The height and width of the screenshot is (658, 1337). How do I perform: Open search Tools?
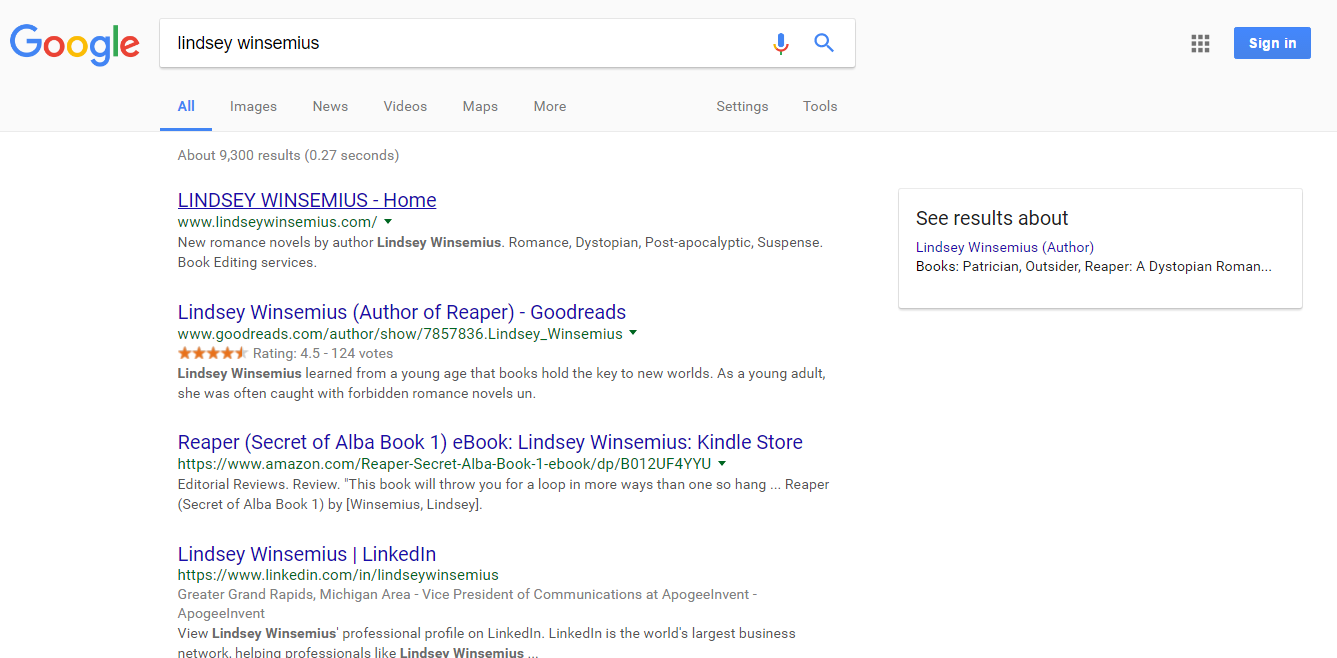tap(820, 106)
